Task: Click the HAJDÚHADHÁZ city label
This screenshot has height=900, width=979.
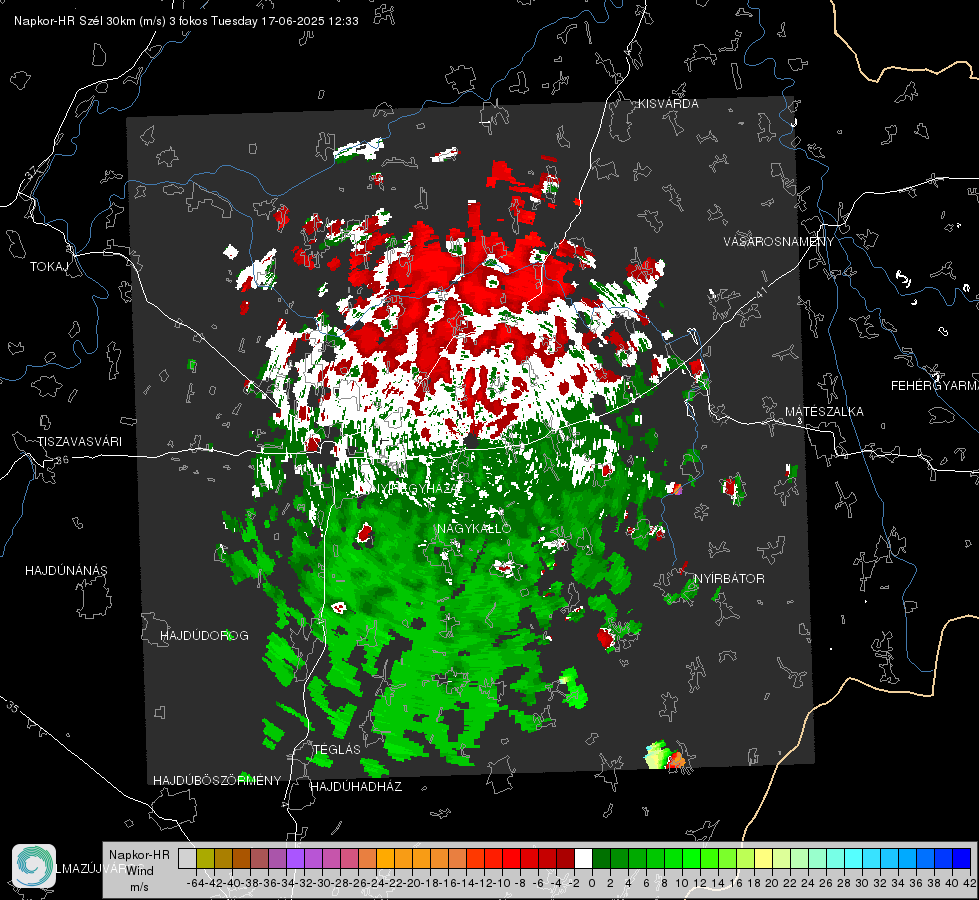Action: pos(356,787)
